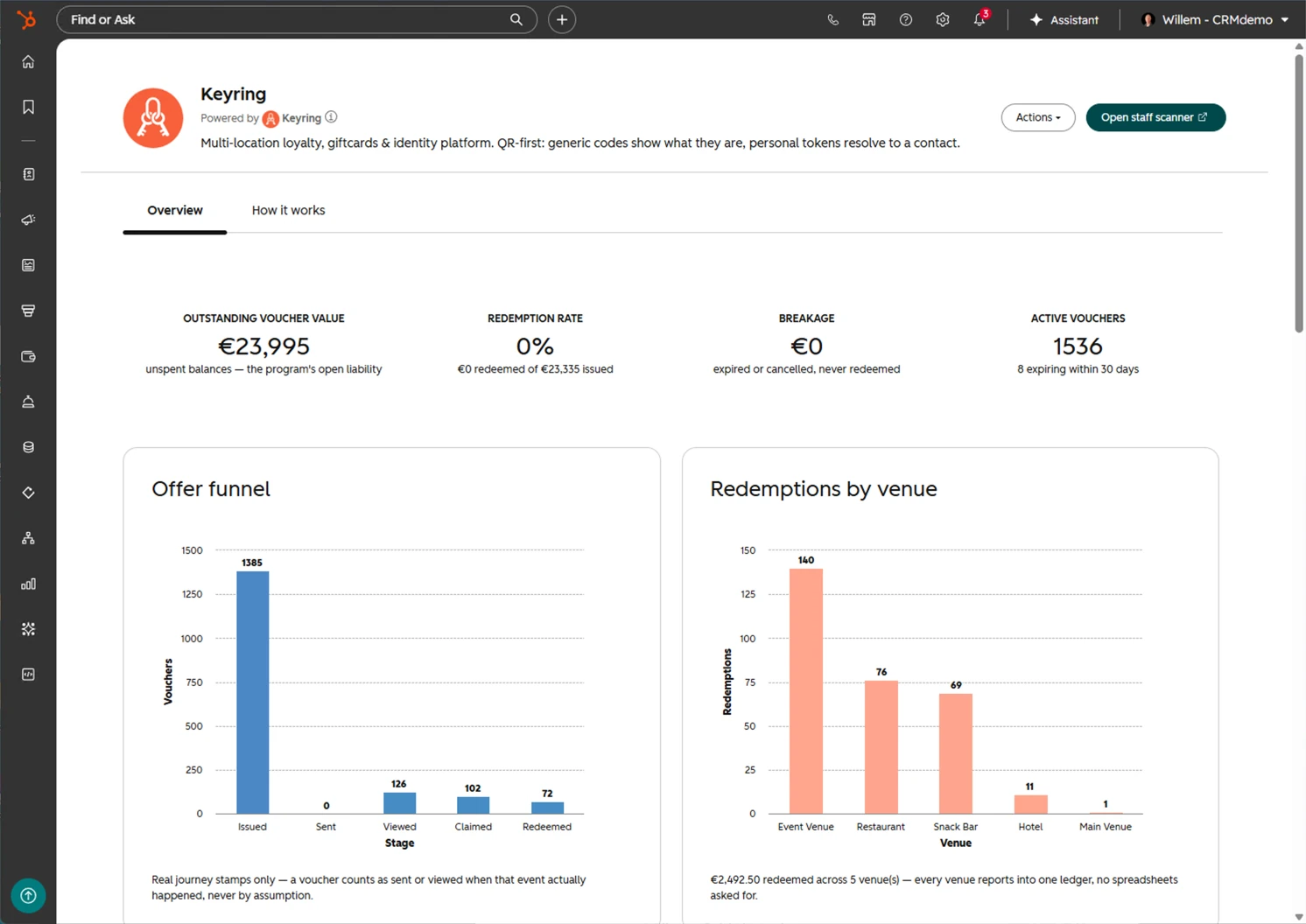Open the Marketing megaphone sidebar icon

pos(28,220)
